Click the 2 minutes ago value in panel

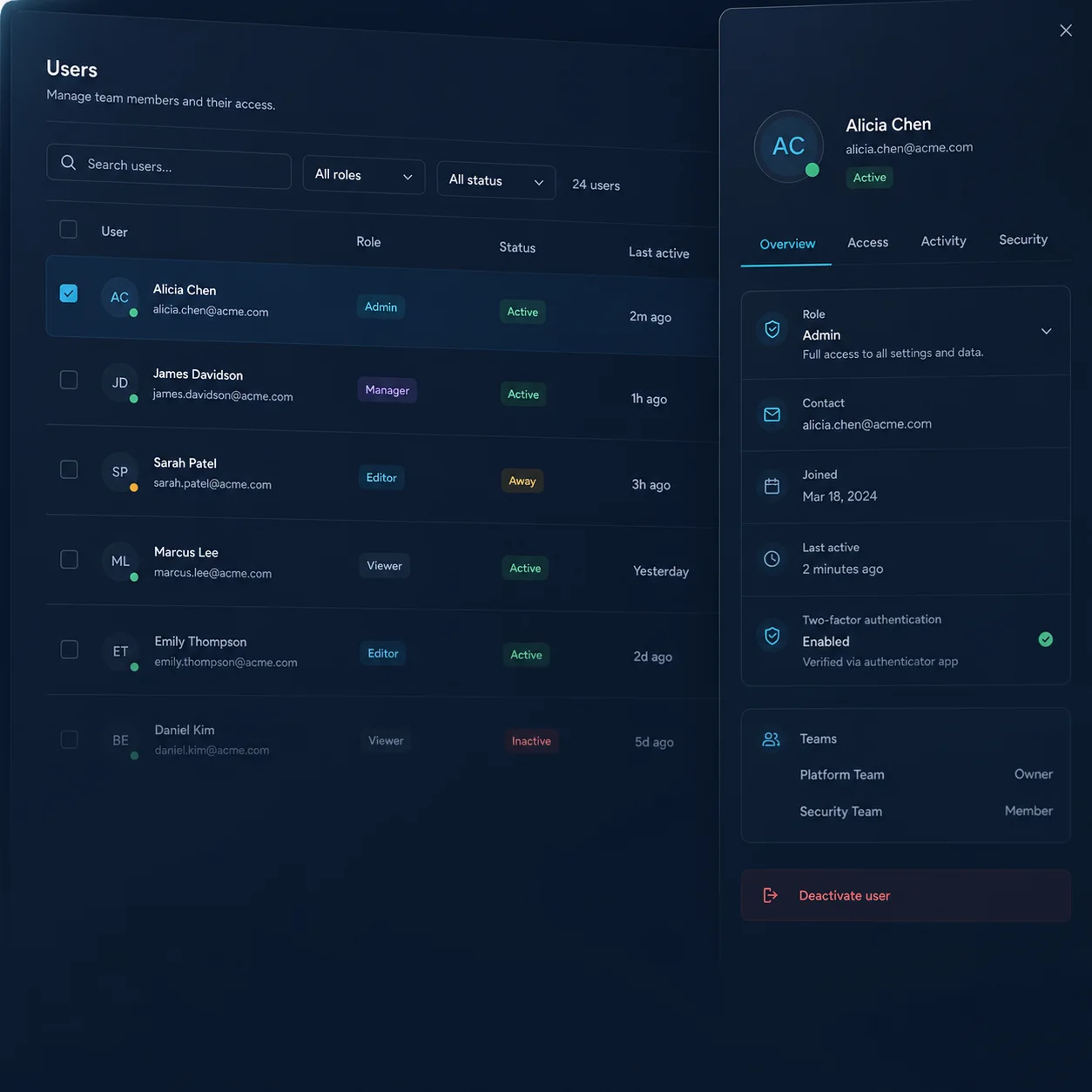click(842, 569)
